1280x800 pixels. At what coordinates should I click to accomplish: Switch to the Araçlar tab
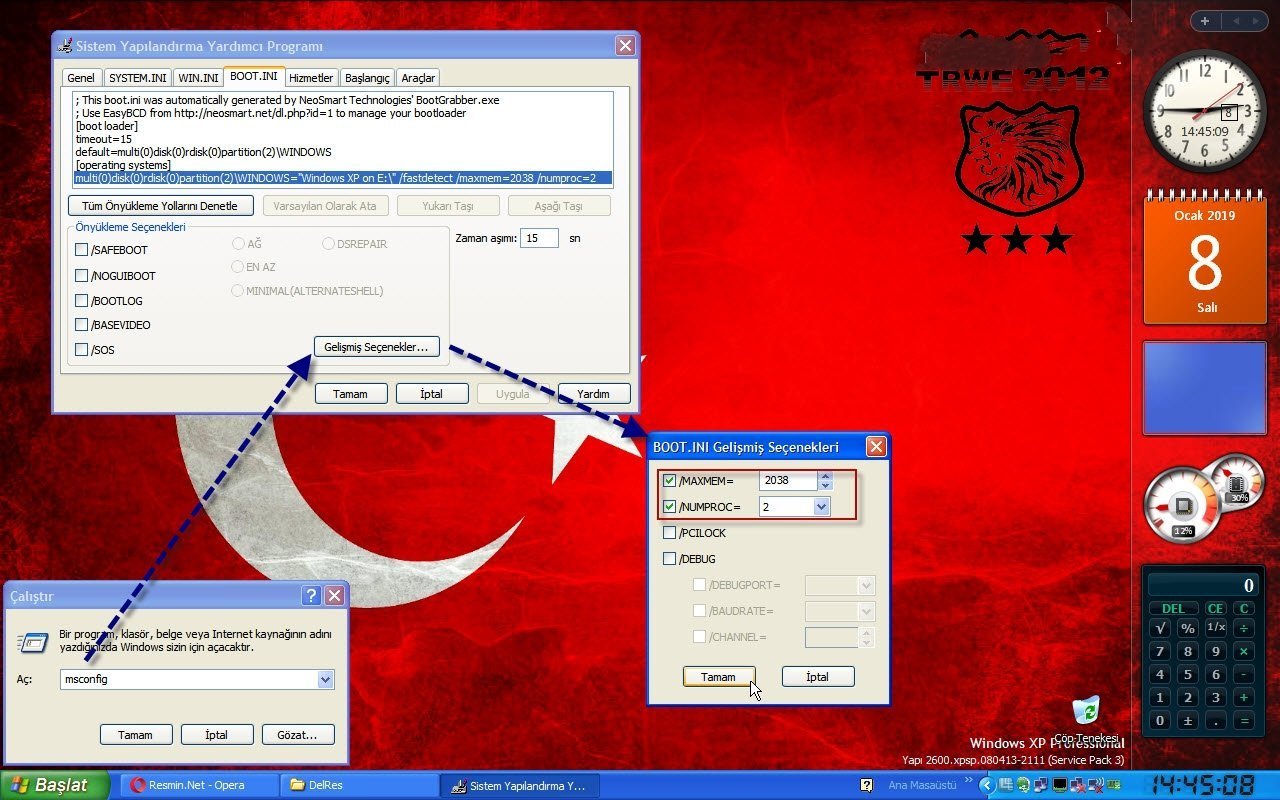click(418, 78)
